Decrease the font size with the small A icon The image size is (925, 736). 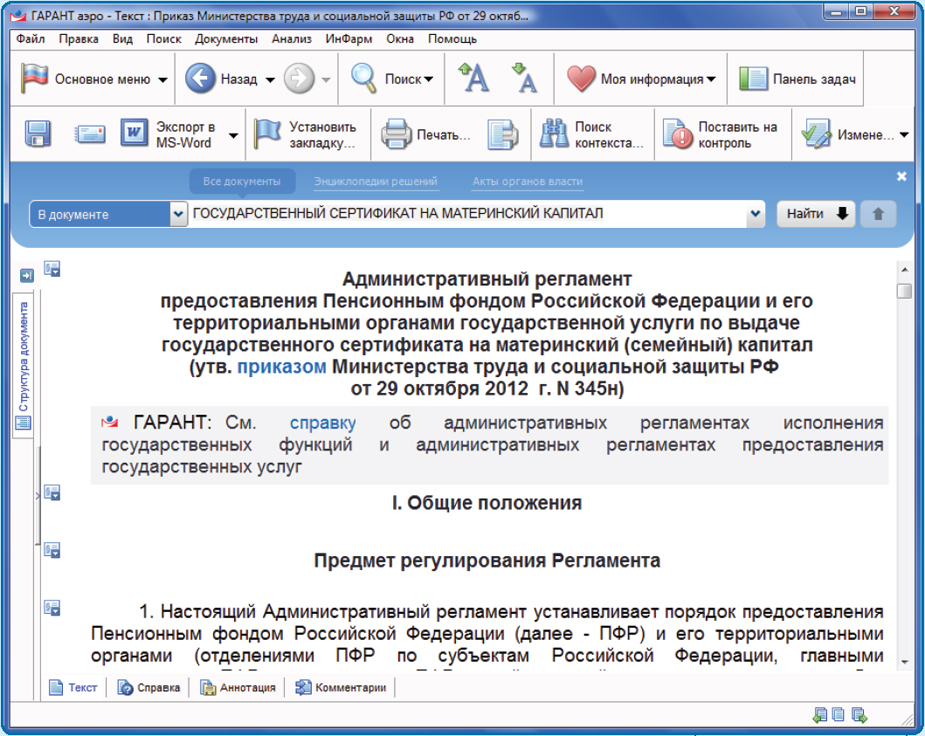(525, 77)
